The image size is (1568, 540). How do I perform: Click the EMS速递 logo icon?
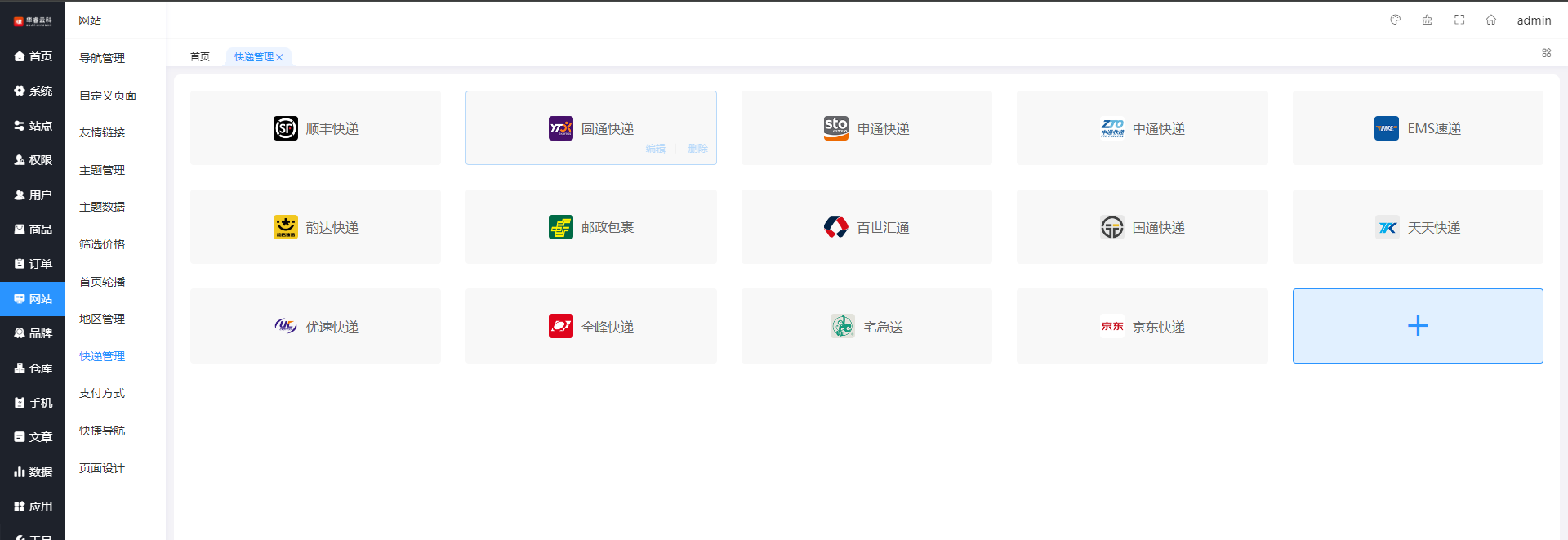tap(1386, 128)
